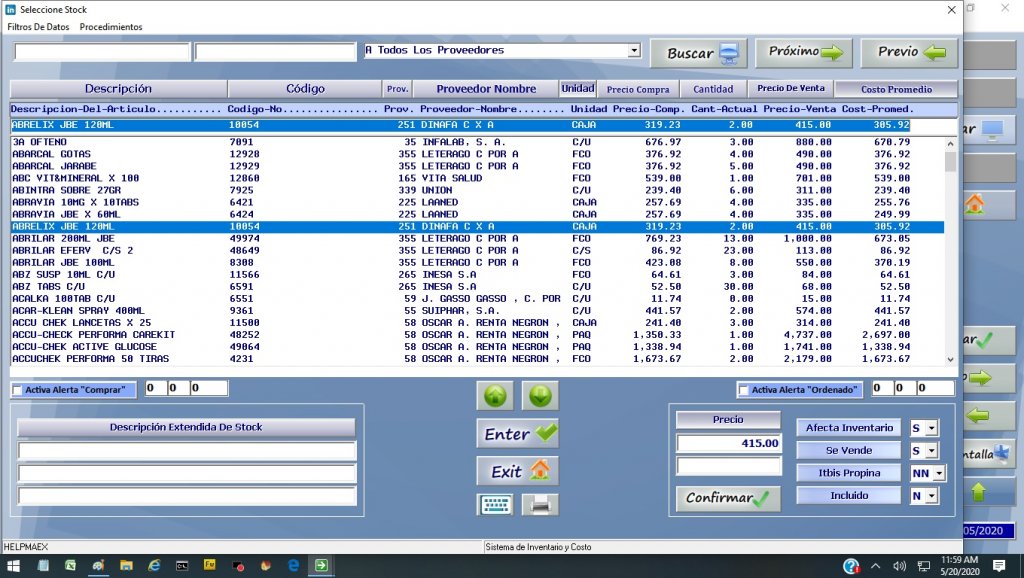Screen dimensions: 1024x578
Task: Open the Filtros De Datos menu
Action: [x=39, y=27]
